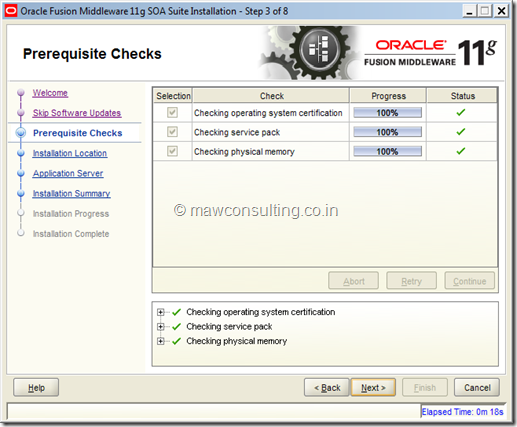The image size is (517, 427).
Task: Toggle checkbox for Checking operating system certification
Action: tap(172, 113)
